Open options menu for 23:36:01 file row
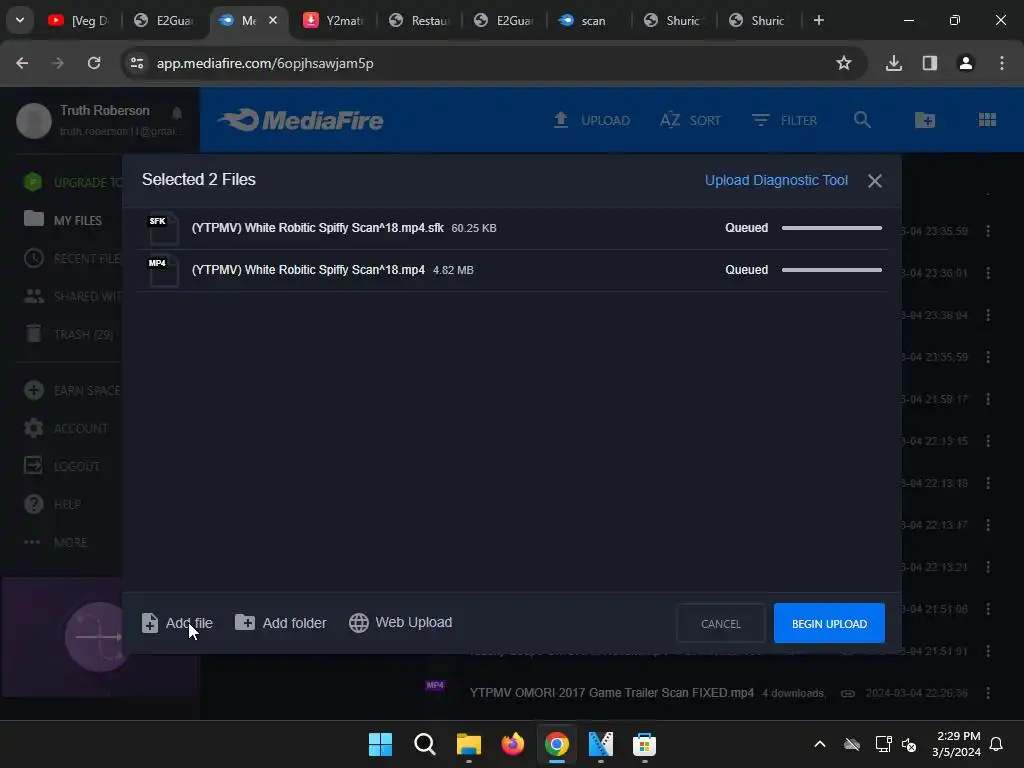The height and width of the screenshot is (768, 1024). 987,272
